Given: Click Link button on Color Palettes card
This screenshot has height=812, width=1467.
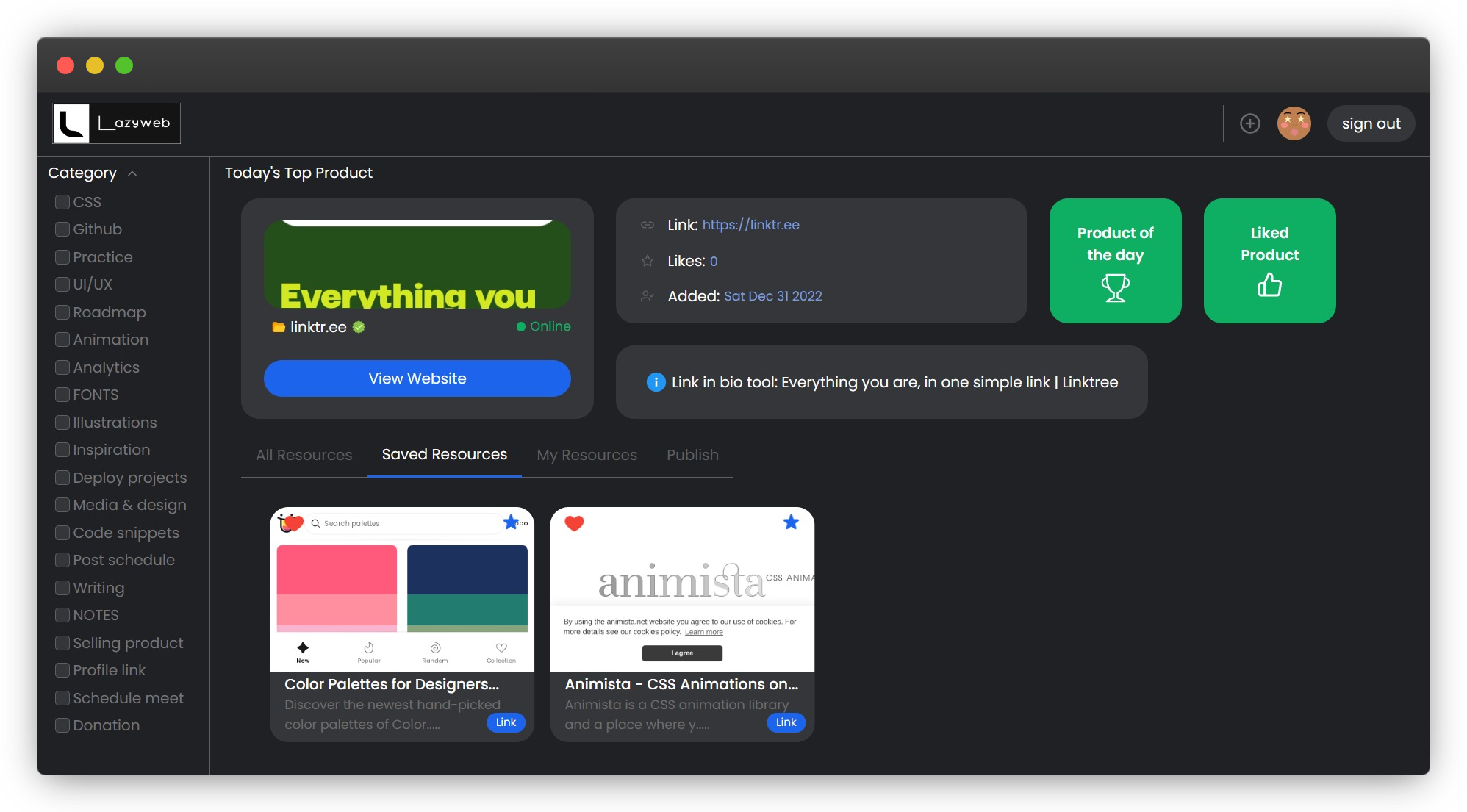Looking at the screenshot, I should [506, 722].
